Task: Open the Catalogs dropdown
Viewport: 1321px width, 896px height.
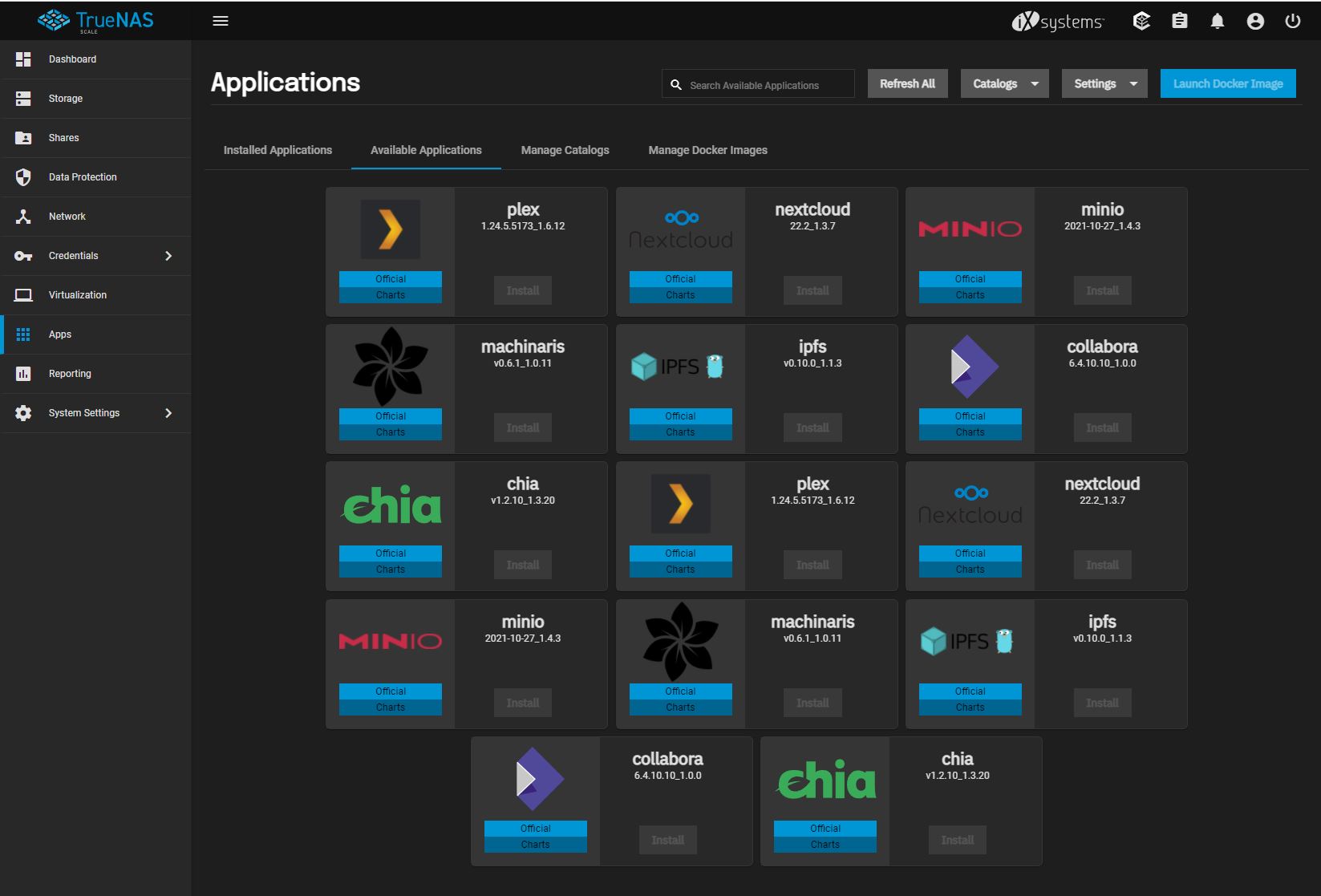Action: (1005, 83)
